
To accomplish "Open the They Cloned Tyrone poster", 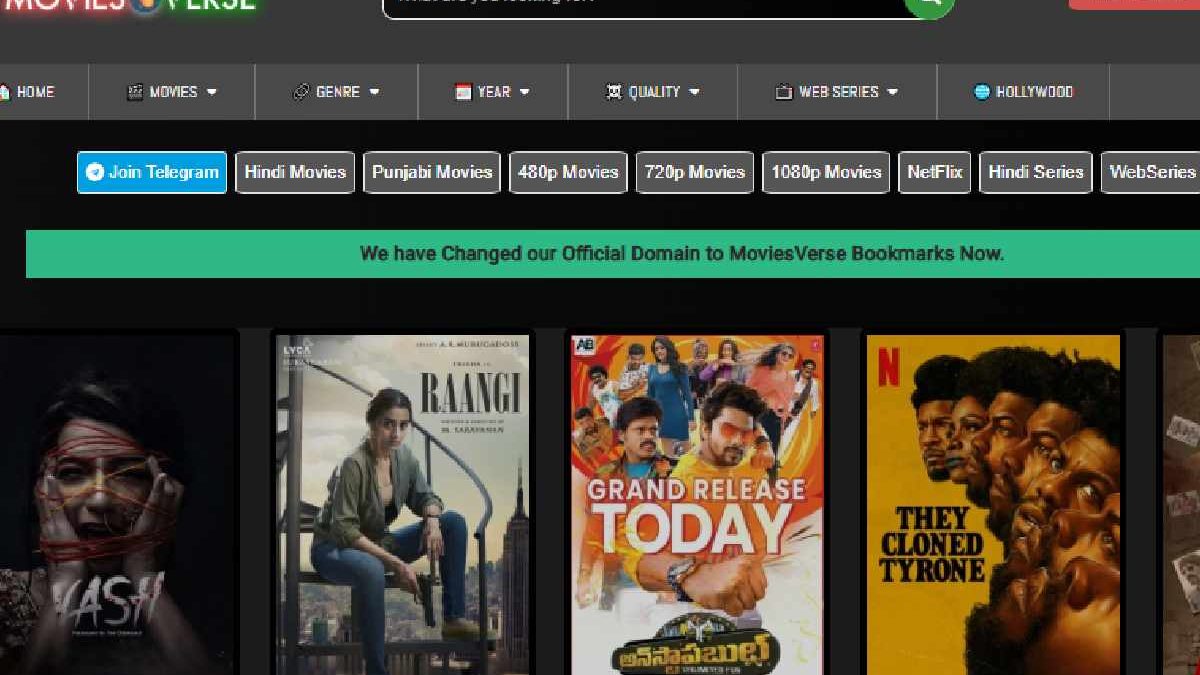I will 993,505.
